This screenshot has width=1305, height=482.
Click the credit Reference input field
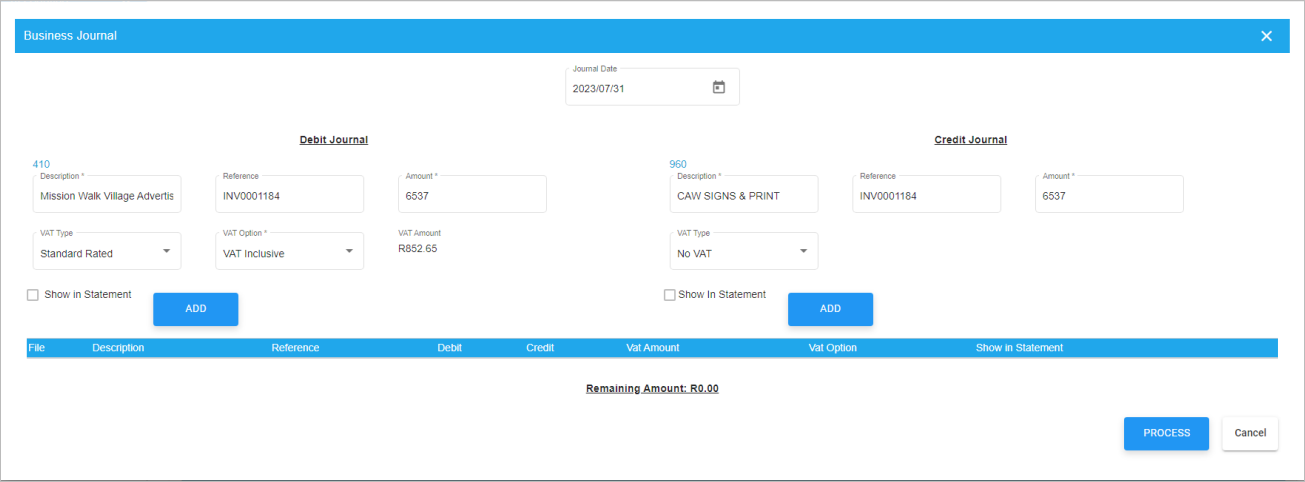coord(927,196)
